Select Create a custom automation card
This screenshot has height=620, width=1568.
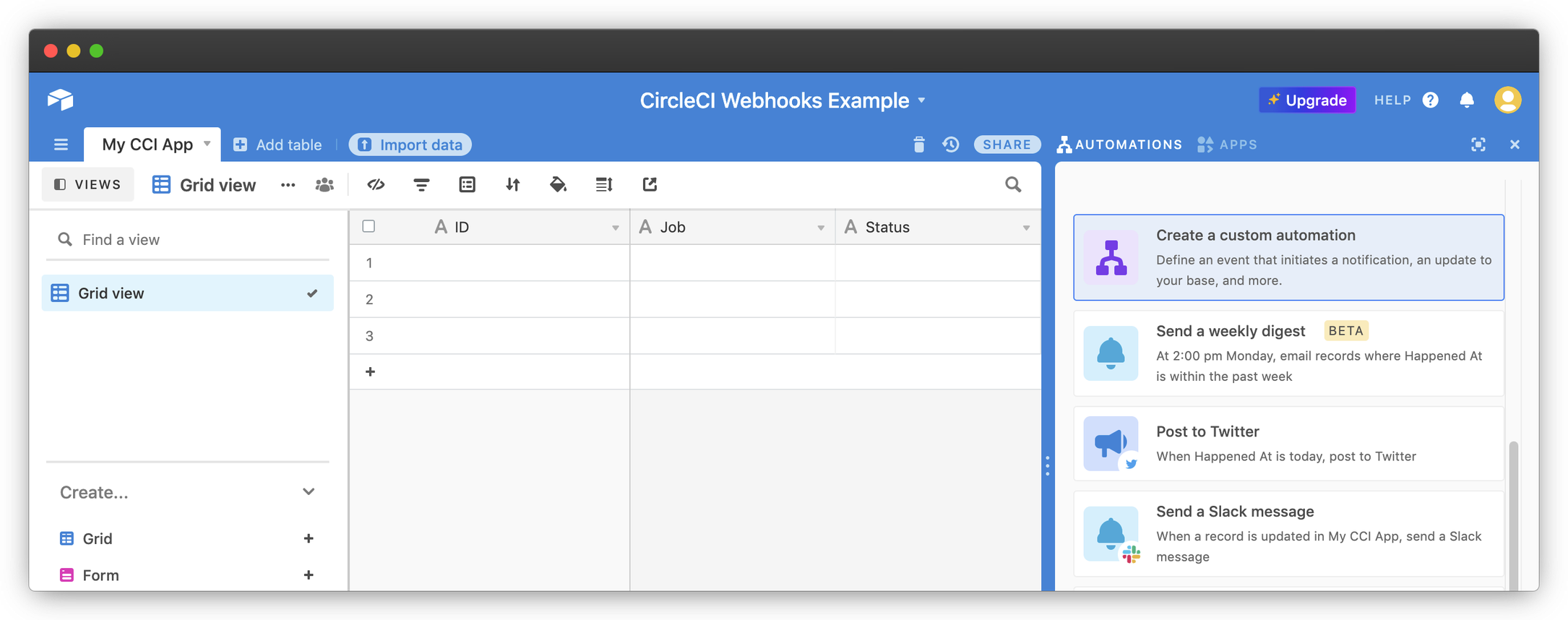click(1289, 257)
